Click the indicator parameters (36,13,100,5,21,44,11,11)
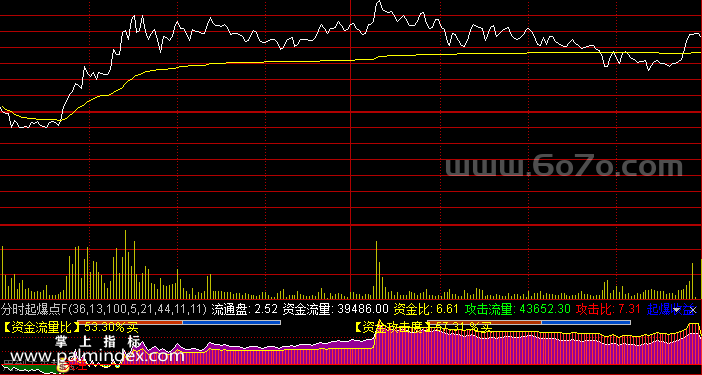The image size is (702, 375). 137,309
